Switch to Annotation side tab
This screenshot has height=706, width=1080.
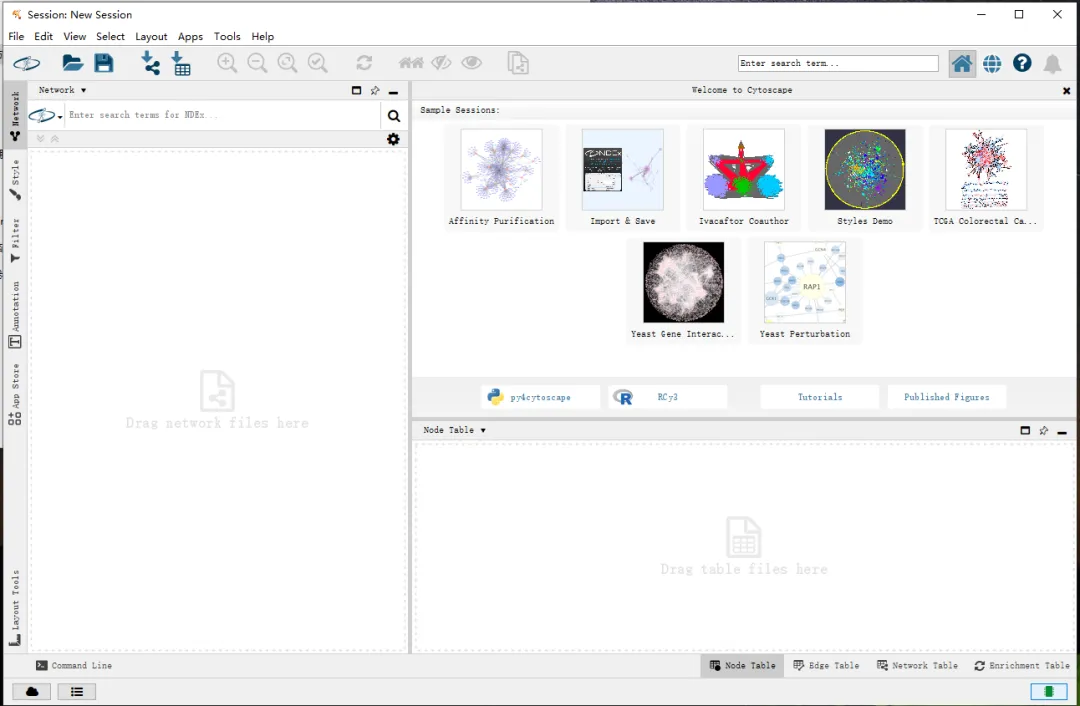(x=15, y=314)
